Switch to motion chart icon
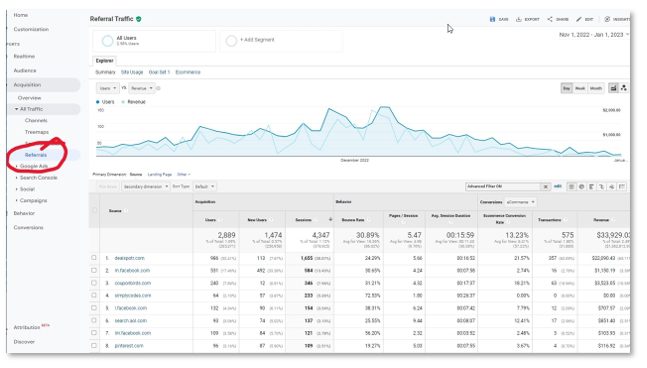Viewport: 647px width, 368px height. tap(623, 88)
